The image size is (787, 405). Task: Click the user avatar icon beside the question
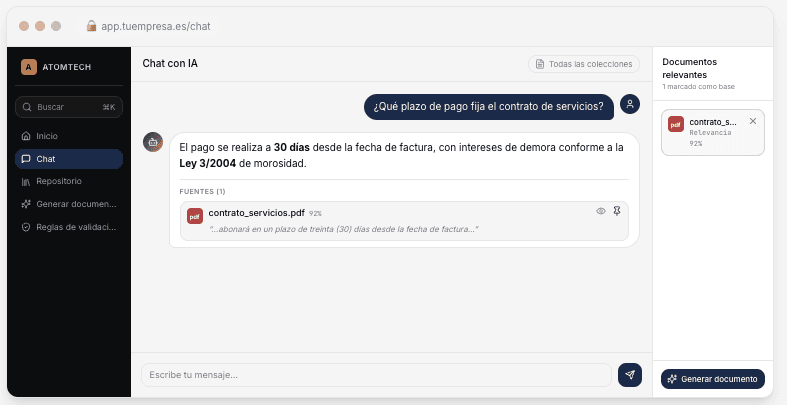click(x=630, y=104)
